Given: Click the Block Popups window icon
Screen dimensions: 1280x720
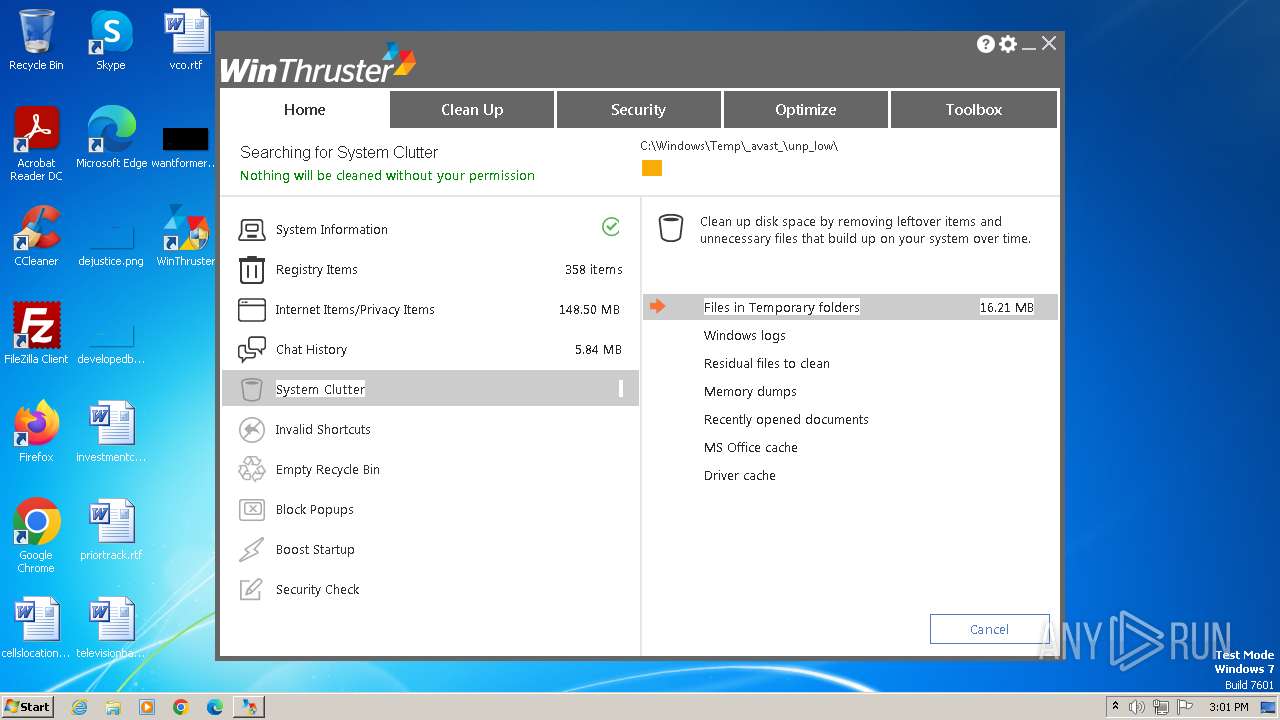Looking at the screenshot, I should [251, 510].
